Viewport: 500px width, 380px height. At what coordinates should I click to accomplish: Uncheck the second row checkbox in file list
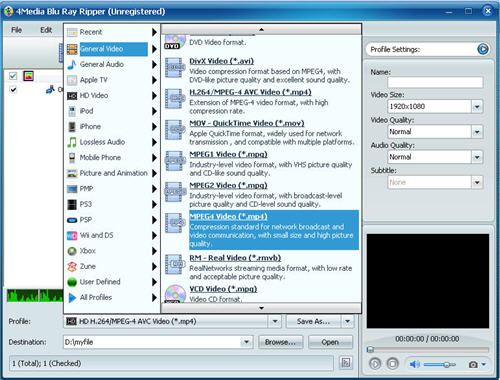pos(13,90)
